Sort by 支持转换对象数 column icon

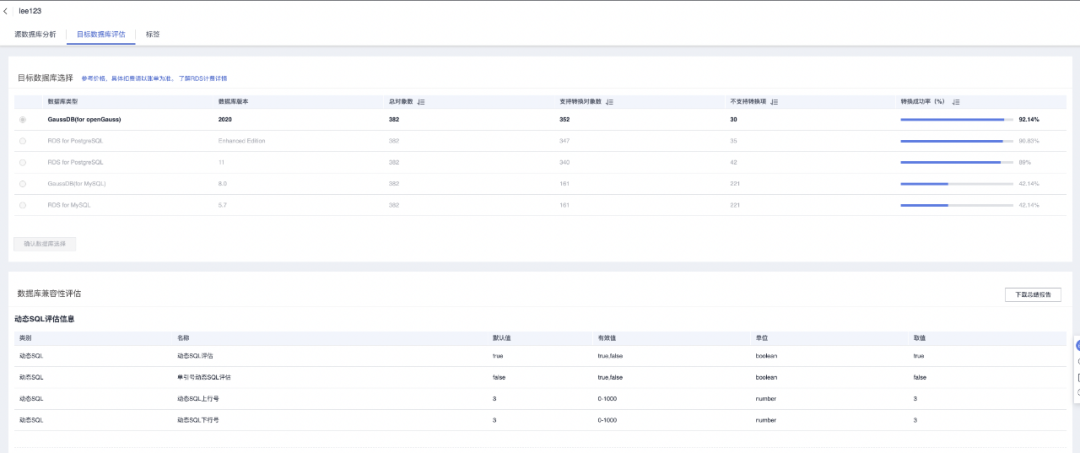click(x=610, y=102)
